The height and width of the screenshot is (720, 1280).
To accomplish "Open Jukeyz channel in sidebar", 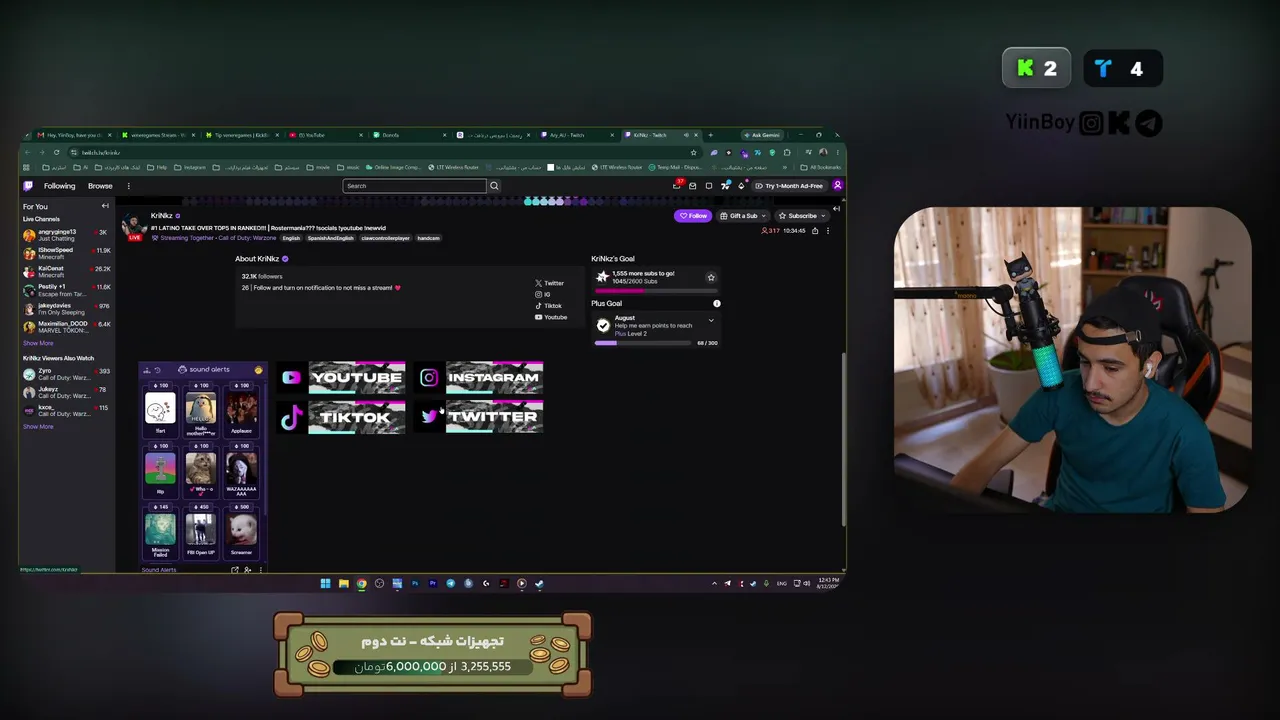I will point(66,392).
